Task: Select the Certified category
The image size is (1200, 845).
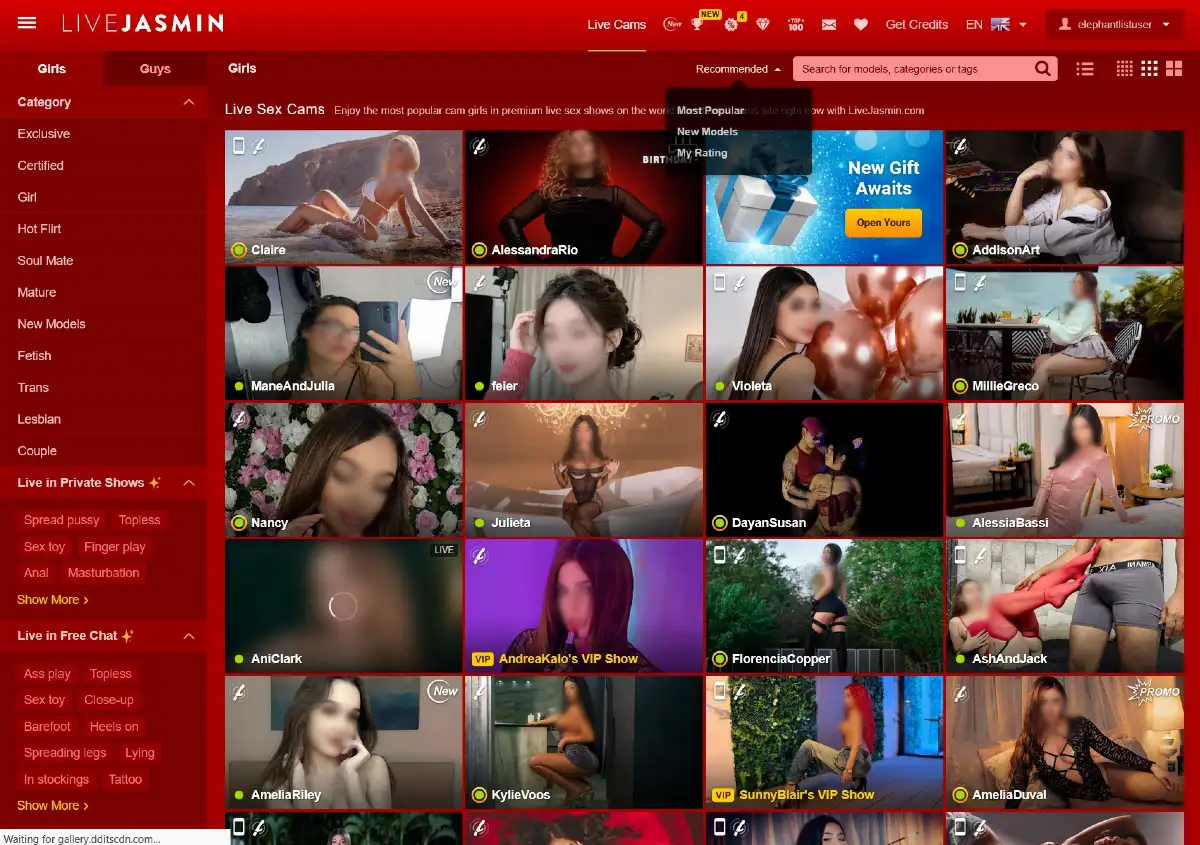Action: [x=41, y=166]
